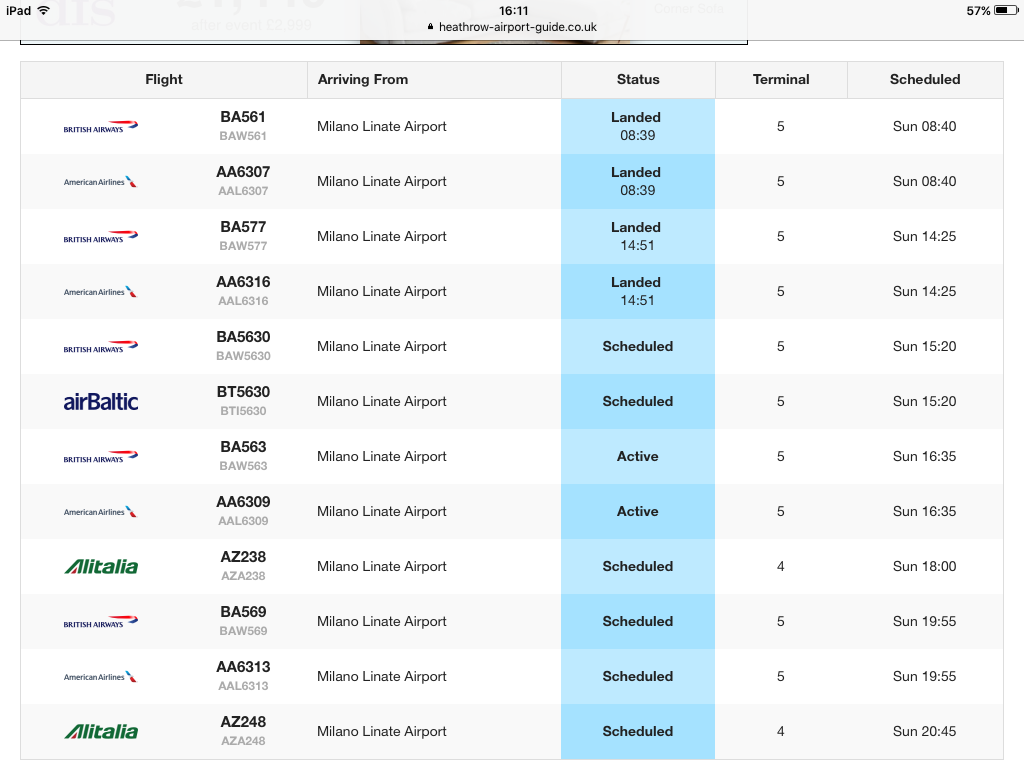
Task: Tap the Scheduled column header
Action: 925,80
